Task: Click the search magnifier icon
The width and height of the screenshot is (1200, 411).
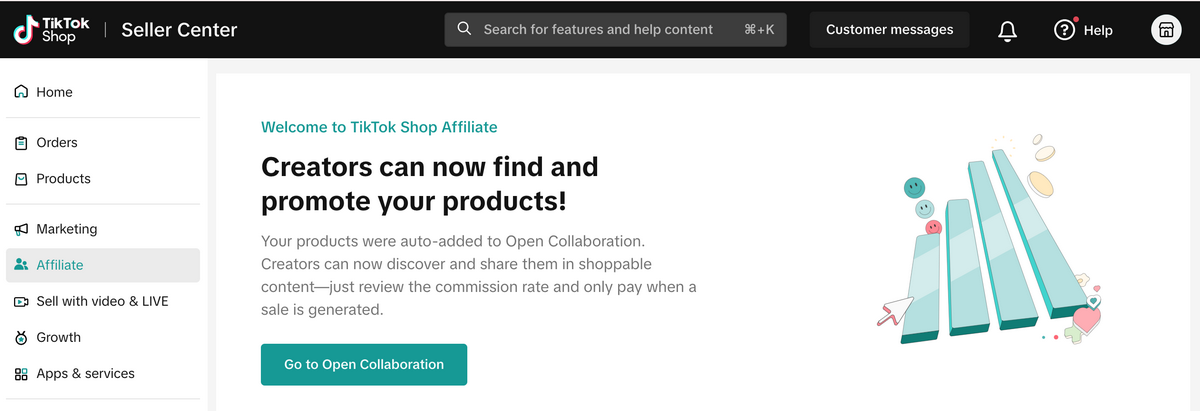Action: (x=464, y=29)
